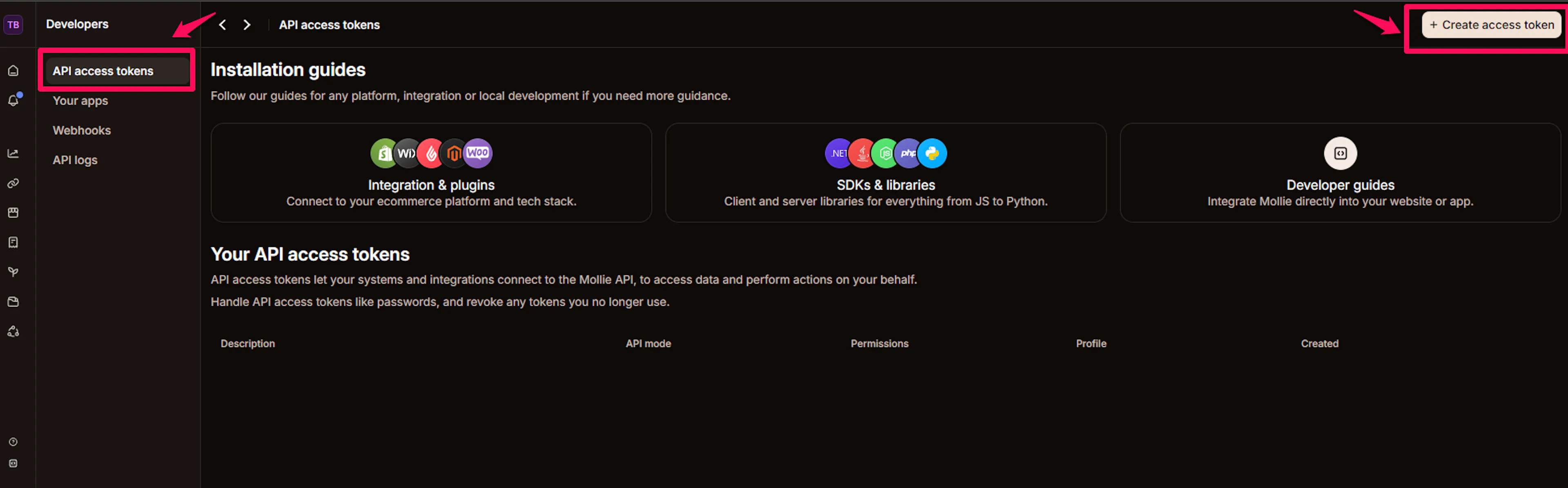Click the API mode column header

point(648,344)
